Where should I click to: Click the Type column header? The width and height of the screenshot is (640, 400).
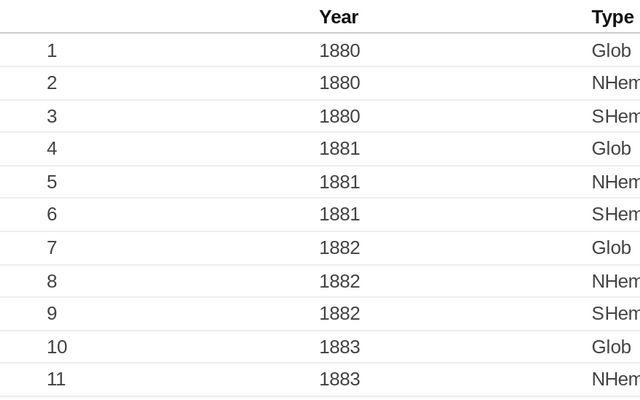coord(612,17)
